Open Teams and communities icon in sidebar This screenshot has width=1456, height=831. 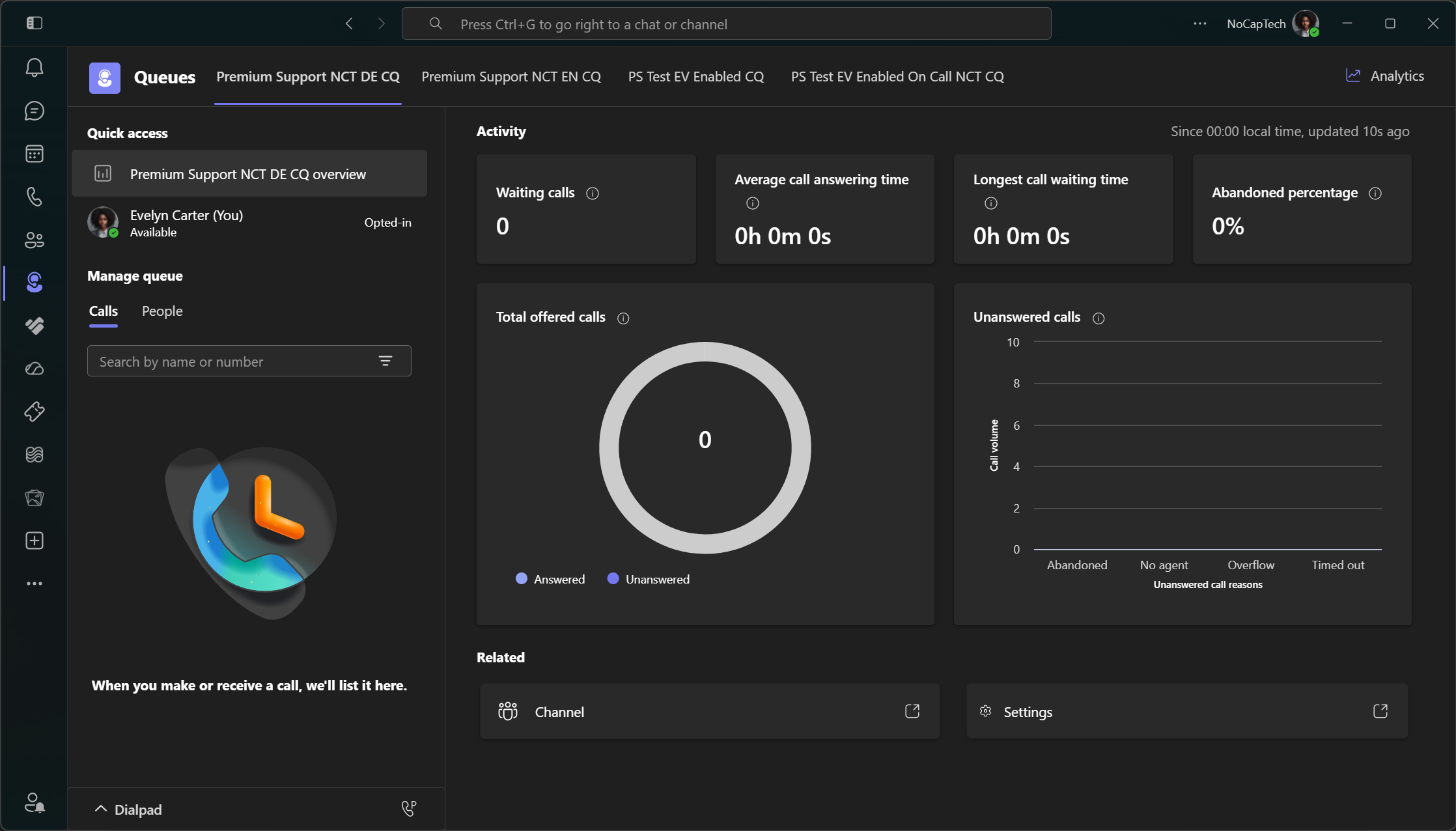point(35,240)
